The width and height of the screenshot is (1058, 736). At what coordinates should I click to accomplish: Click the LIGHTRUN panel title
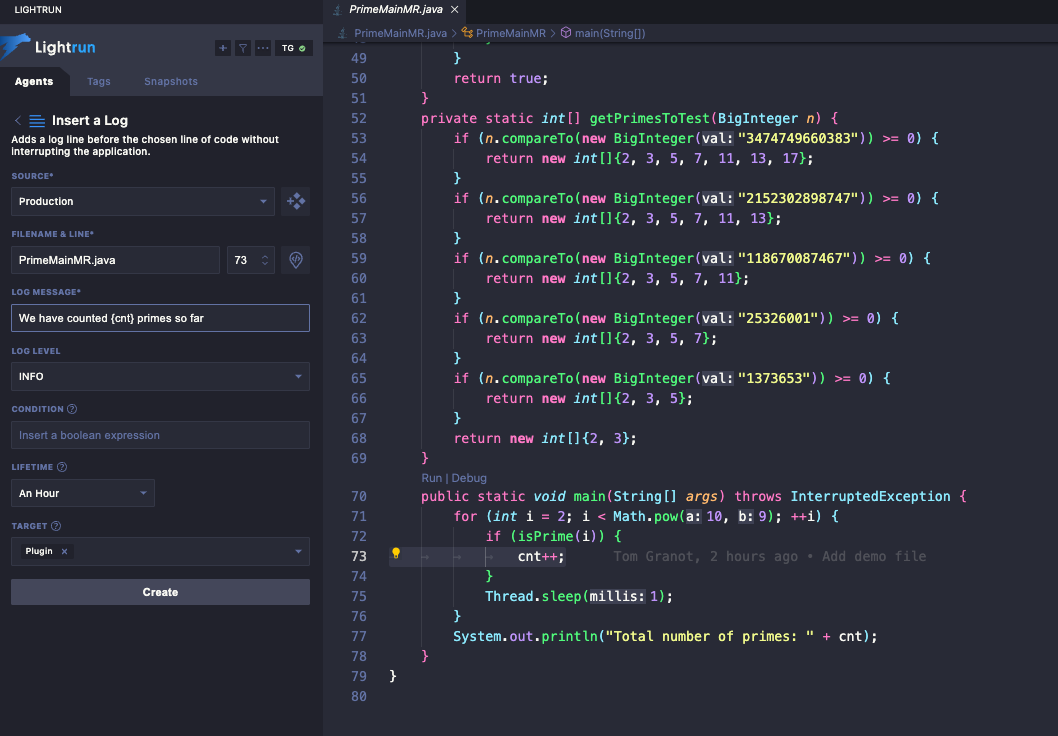coord(38,9)
